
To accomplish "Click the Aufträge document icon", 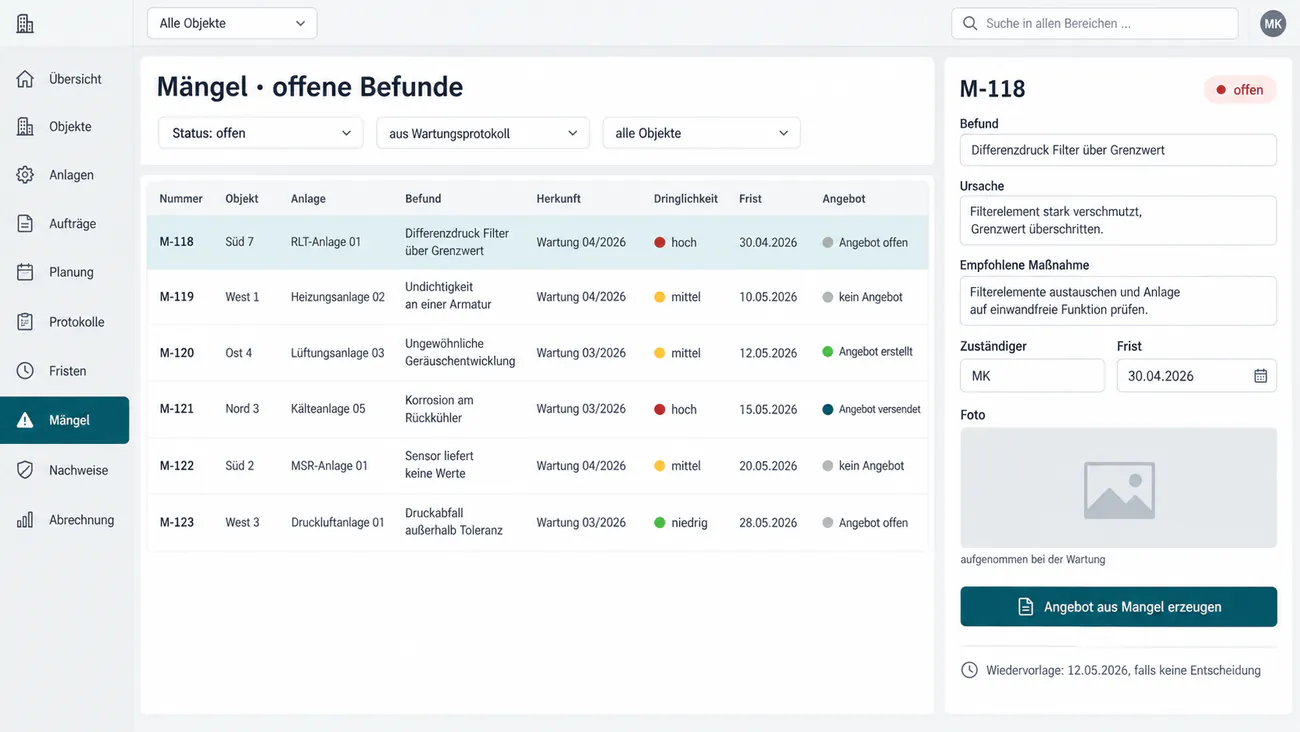I will [25, 224].
